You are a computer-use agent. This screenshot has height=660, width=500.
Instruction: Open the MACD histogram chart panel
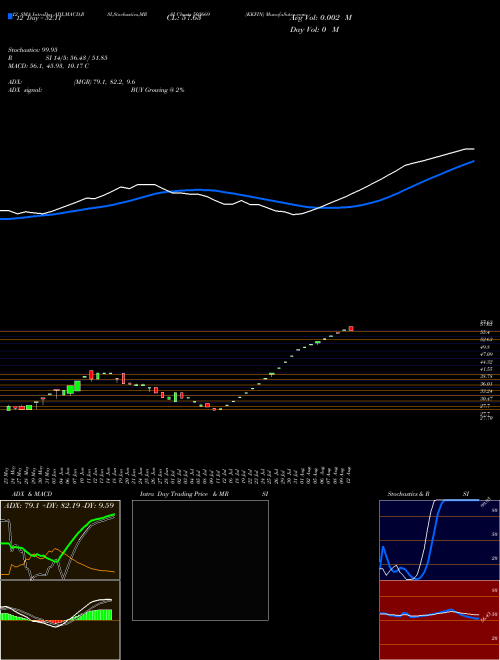(x=60, y=620)
